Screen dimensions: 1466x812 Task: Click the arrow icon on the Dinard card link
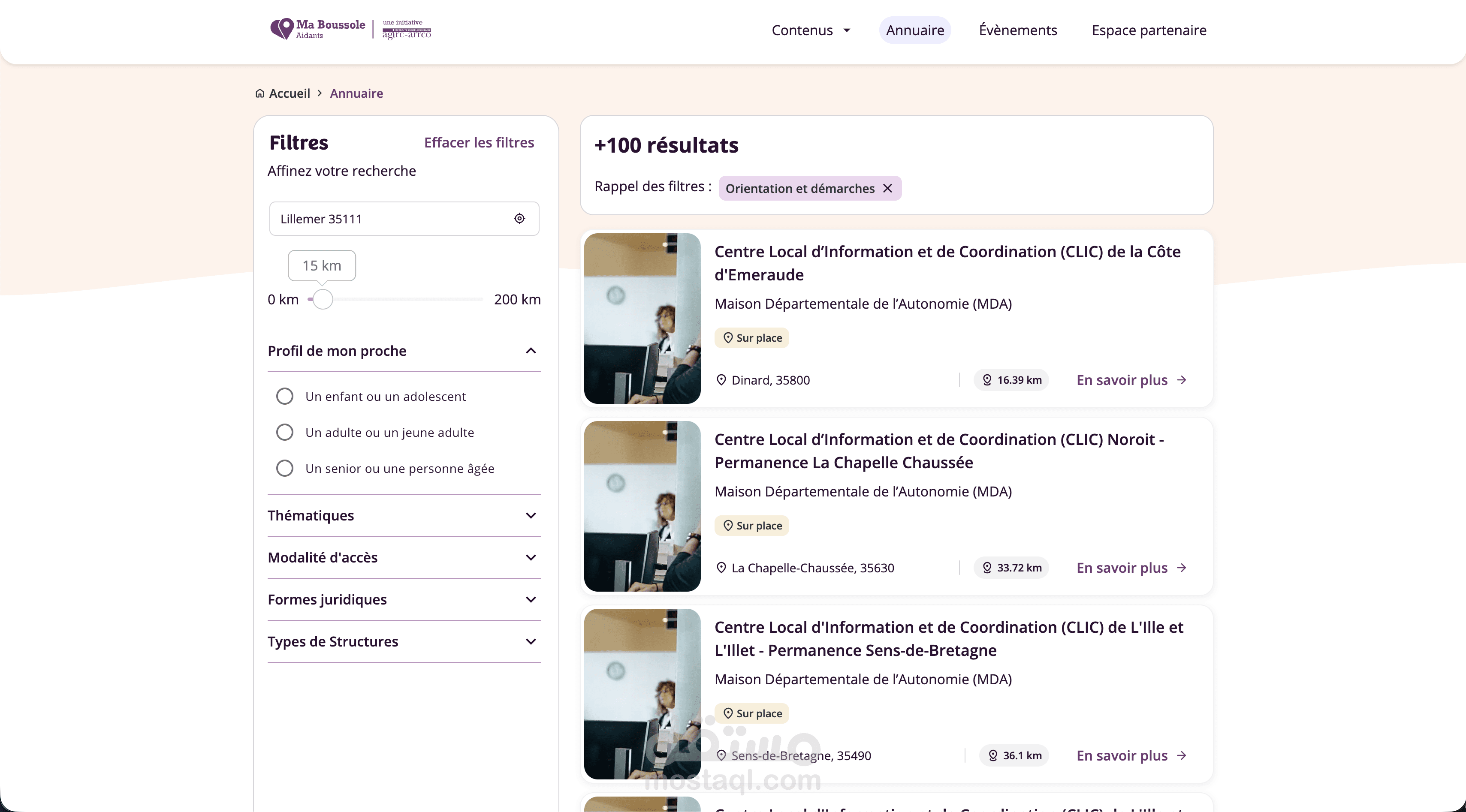(1182, 379)
